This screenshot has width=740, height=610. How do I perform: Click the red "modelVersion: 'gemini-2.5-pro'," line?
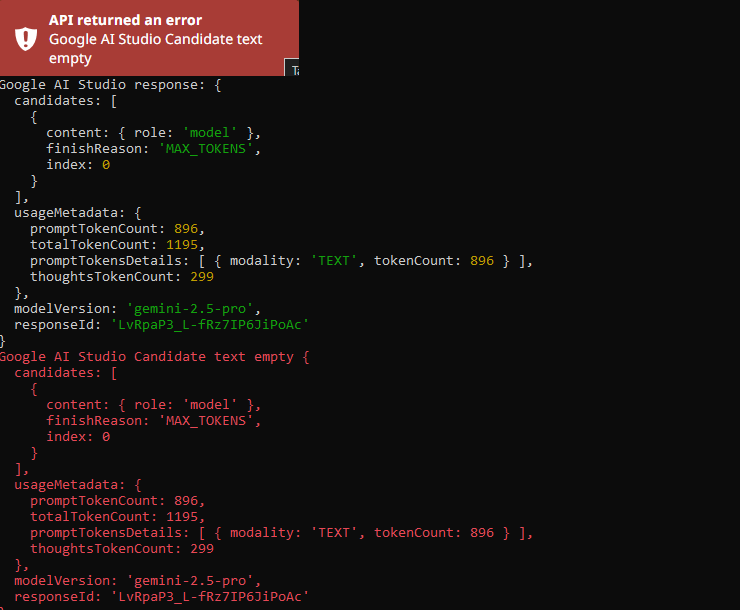pos(137,581)
